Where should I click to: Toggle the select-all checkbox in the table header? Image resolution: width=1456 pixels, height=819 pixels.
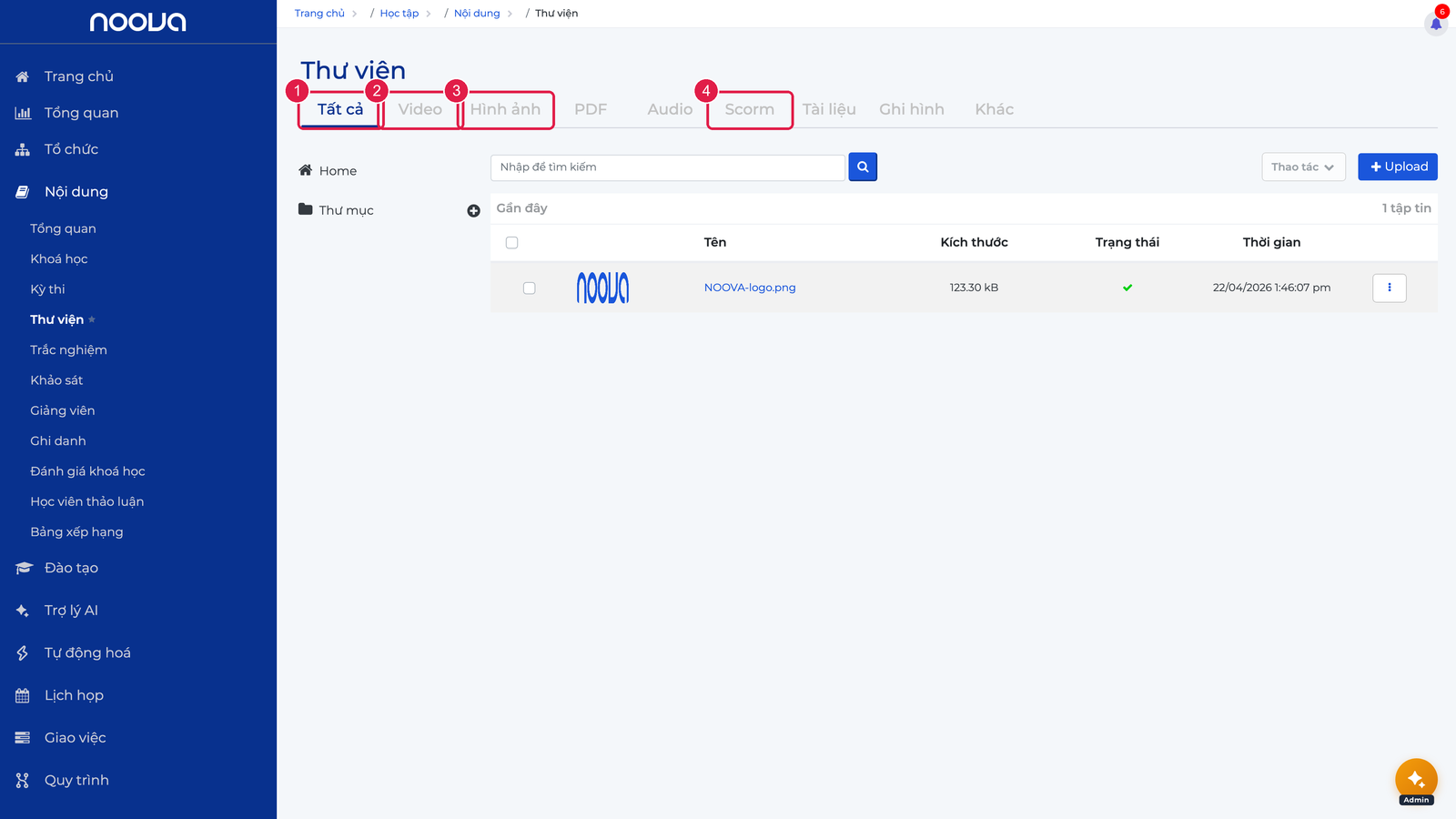click(x=511, y=243)
